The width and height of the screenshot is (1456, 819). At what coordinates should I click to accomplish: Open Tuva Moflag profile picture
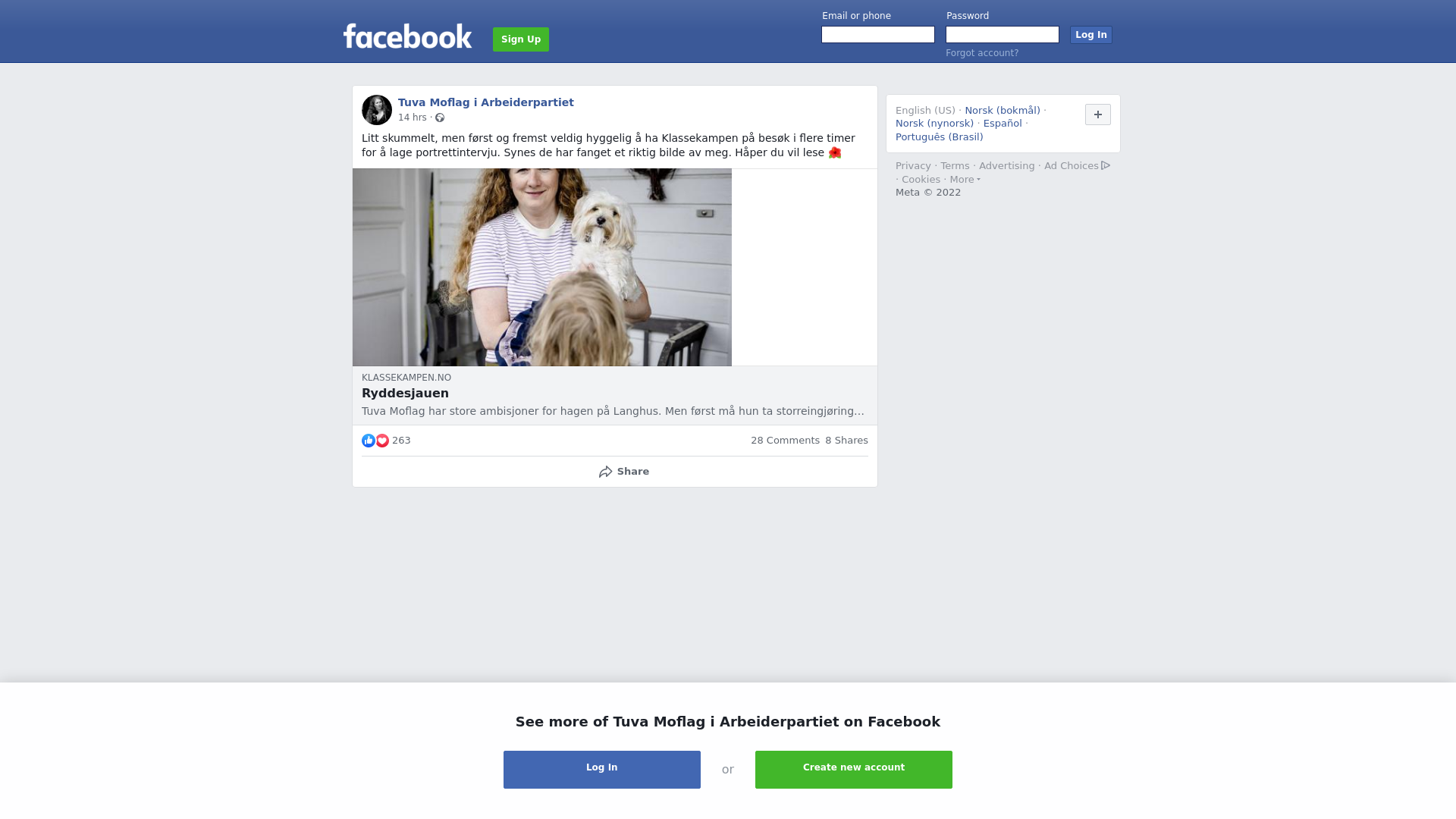377,110
